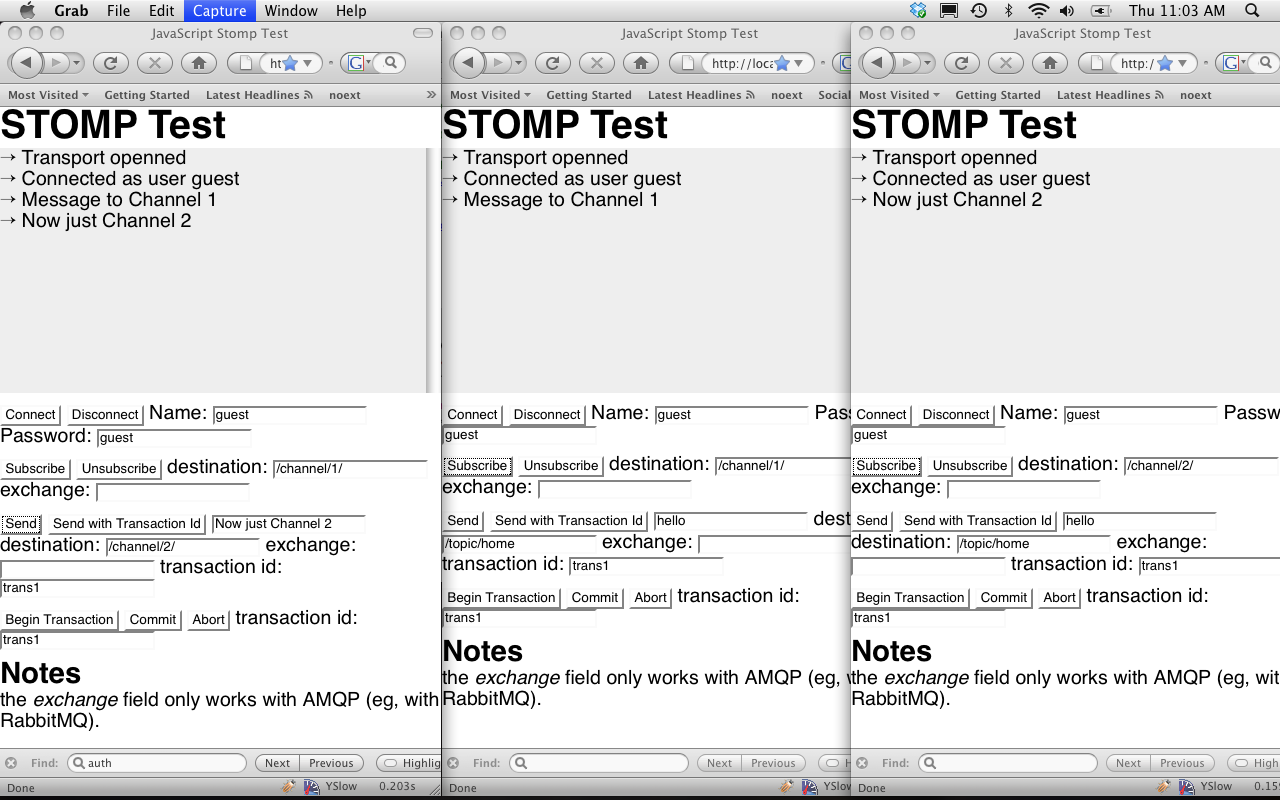Toggle Highlight all in the right window's find bar

click(1253, 763)
